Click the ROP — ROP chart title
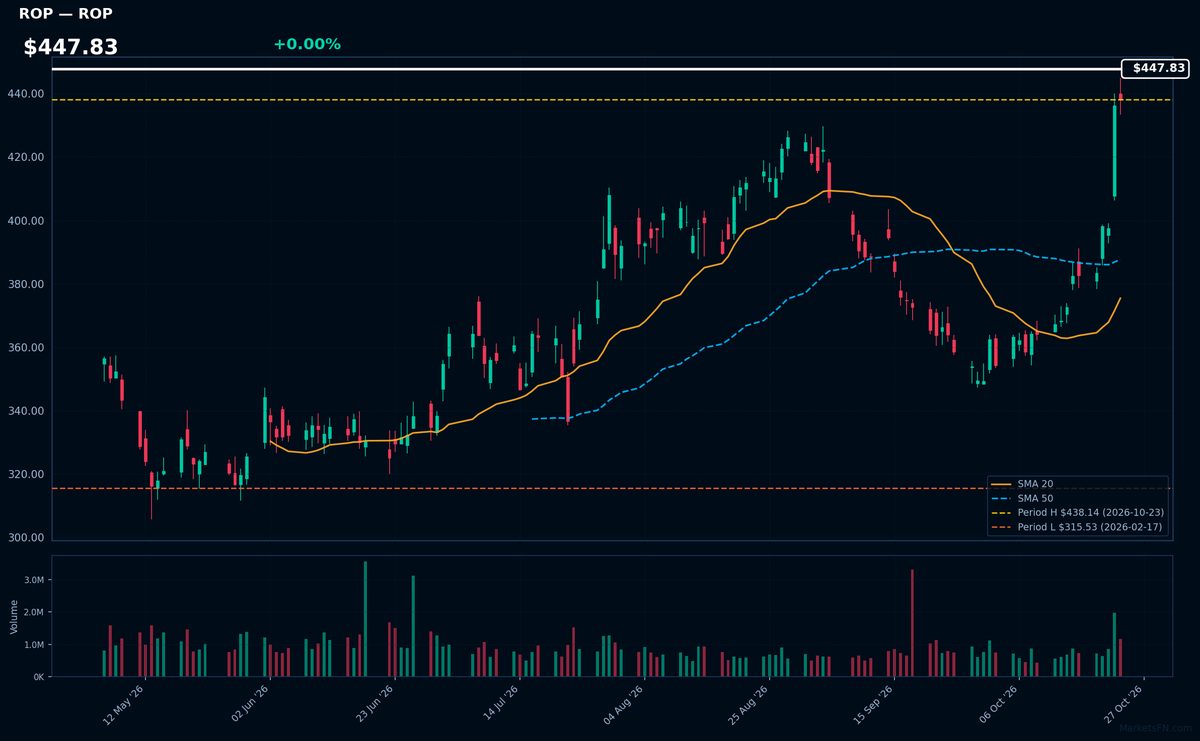1200x741 pixels. (x=66, y=14)
